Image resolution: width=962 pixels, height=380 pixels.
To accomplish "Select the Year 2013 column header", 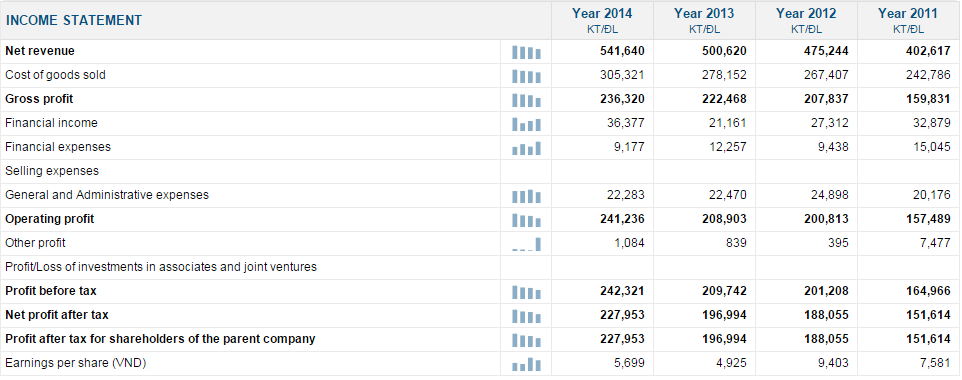I will [704, 20].
